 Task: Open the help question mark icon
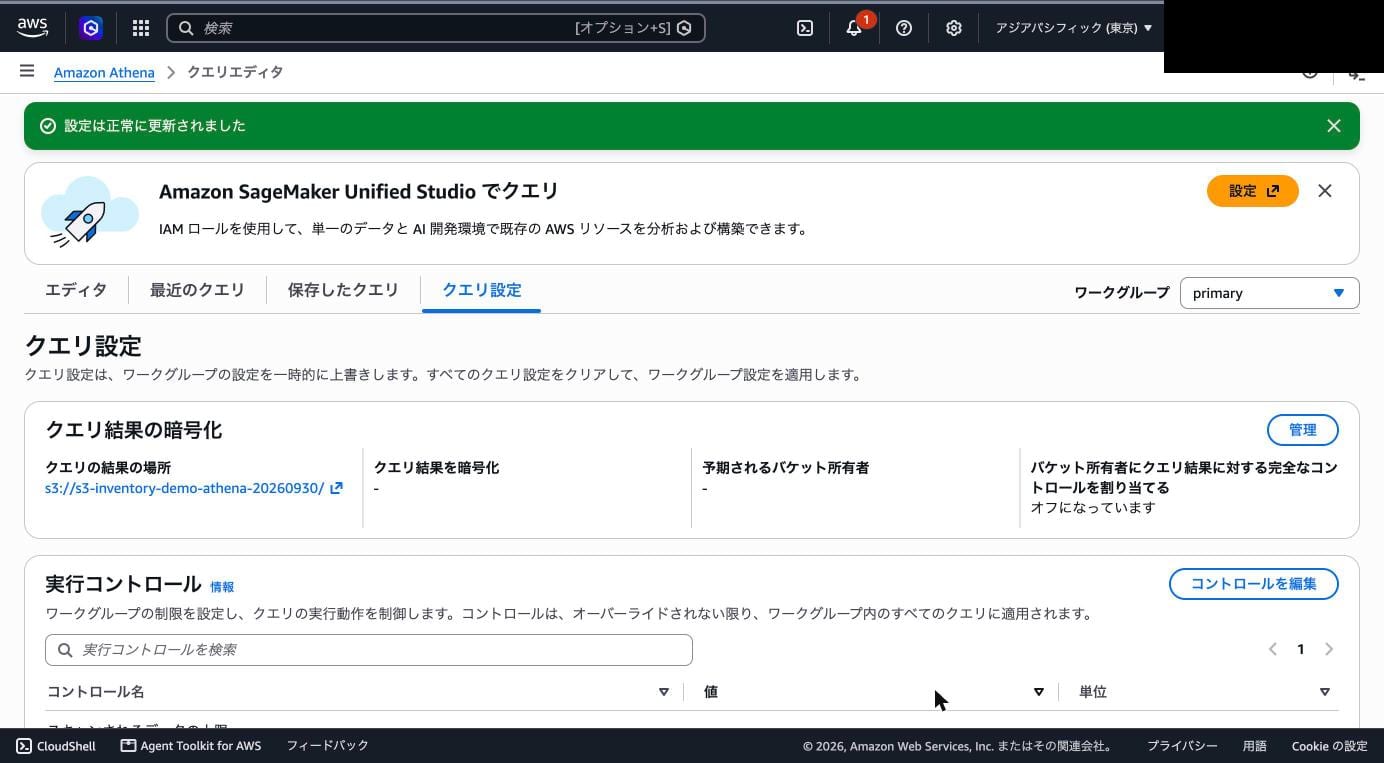[904, 28]
